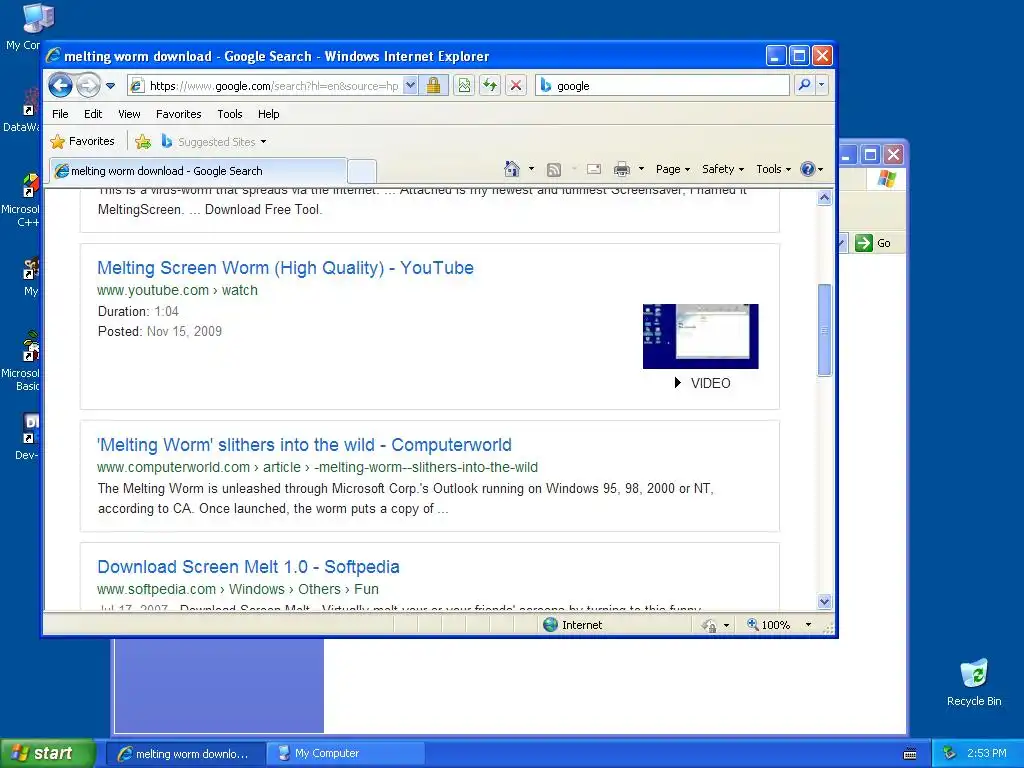The height and width of the screenshot is (768, 1024).
Task: Click the Print icon
Action: click(x=622, y=170)
